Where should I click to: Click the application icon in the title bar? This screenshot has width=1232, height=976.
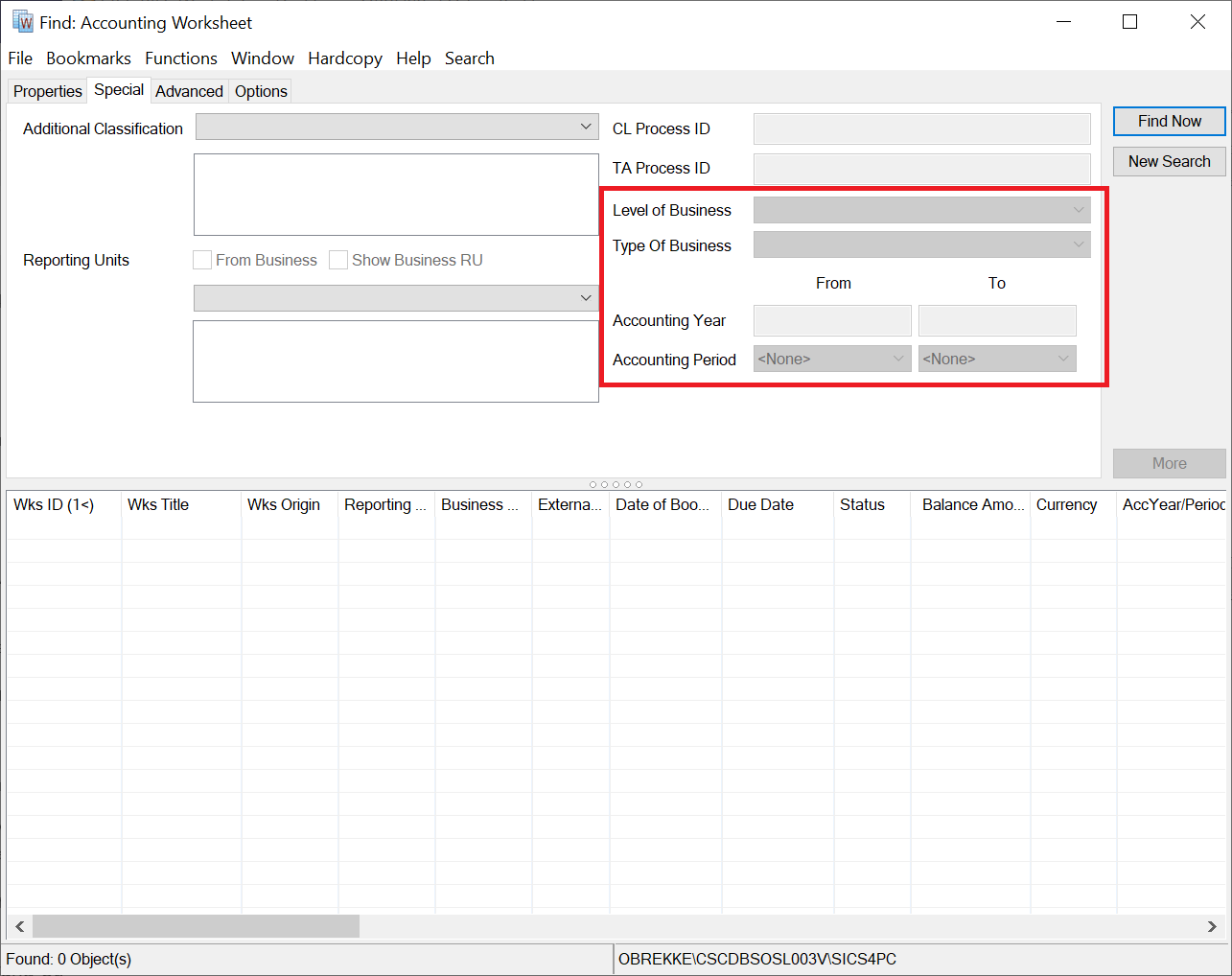pos(22,21)
